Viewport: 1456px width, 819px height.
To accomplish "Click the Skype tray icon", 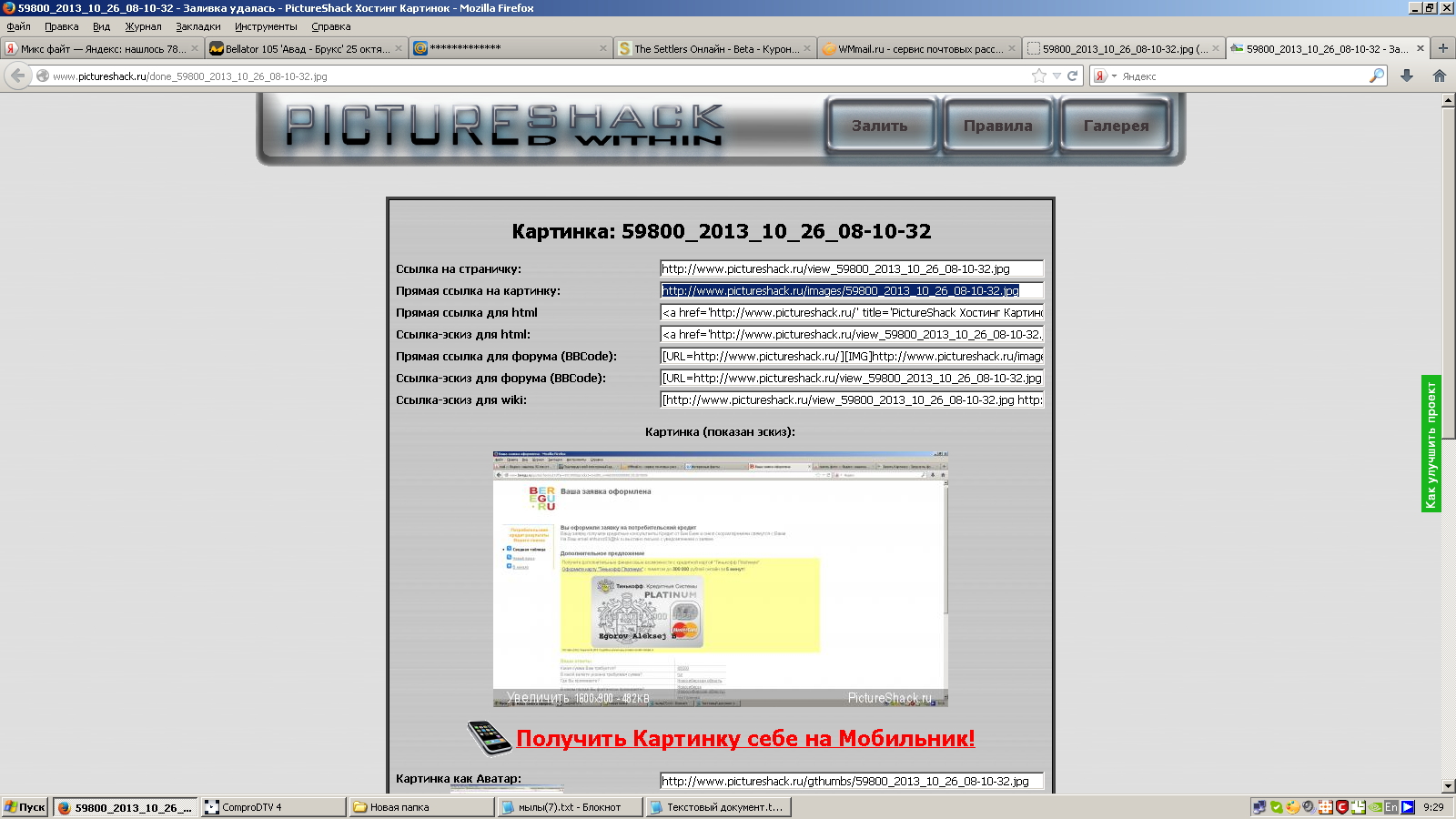I will coord(1277,807).
